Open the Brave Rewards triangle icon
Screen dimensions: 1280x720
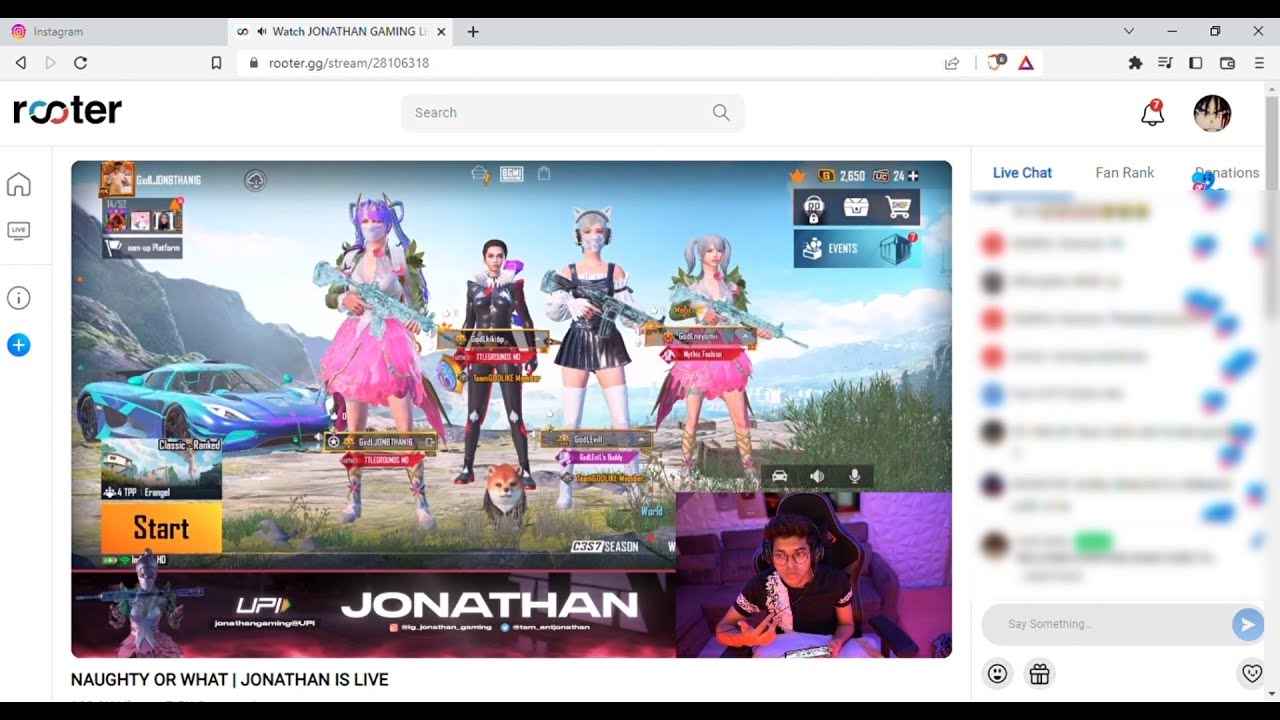pos(1026,63)
